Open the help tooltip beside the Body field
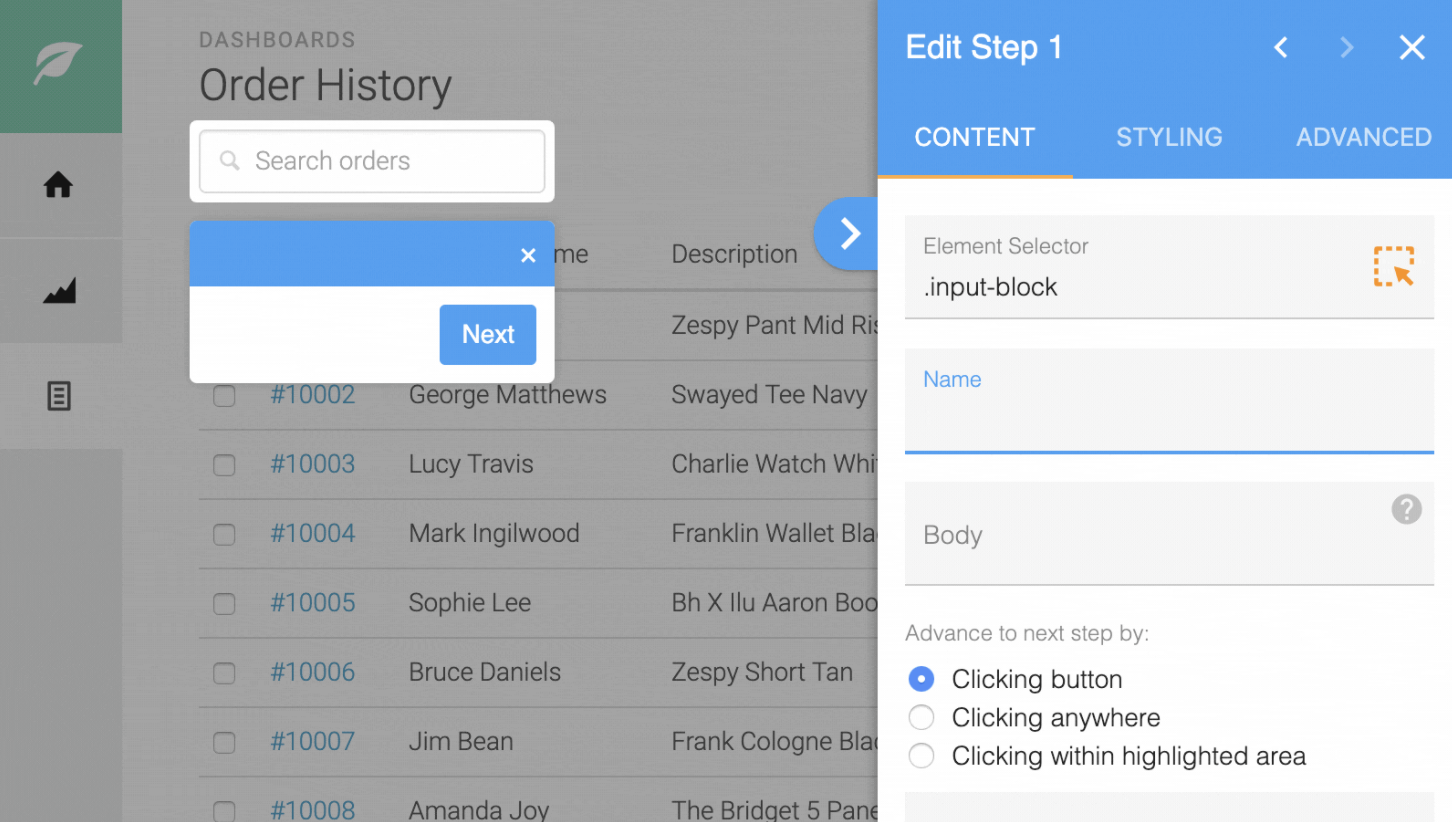Screen dimensions: 1452x822 point(1406,510)
